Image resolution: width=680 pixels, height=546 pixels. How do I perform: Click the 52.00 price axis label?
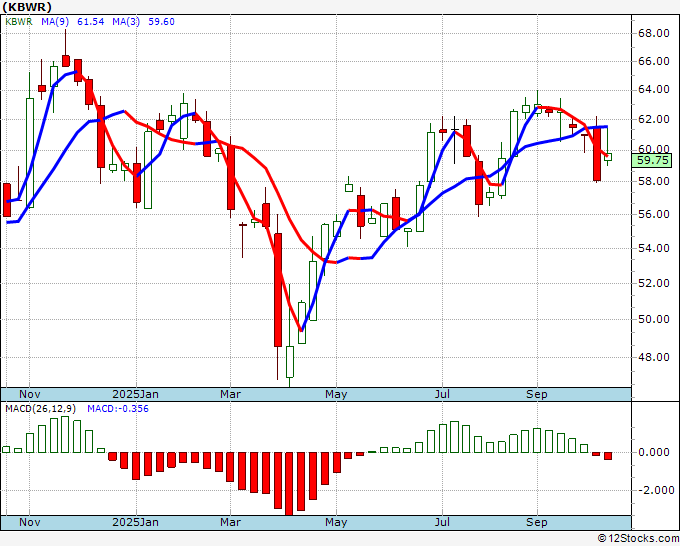654,283
